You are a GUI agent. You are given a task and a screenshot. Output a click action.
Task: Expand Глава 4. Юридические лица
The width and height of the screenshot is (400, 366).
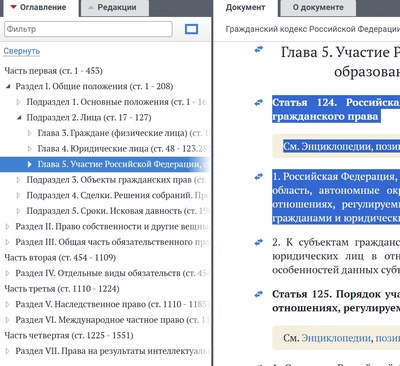click(30, 149)
